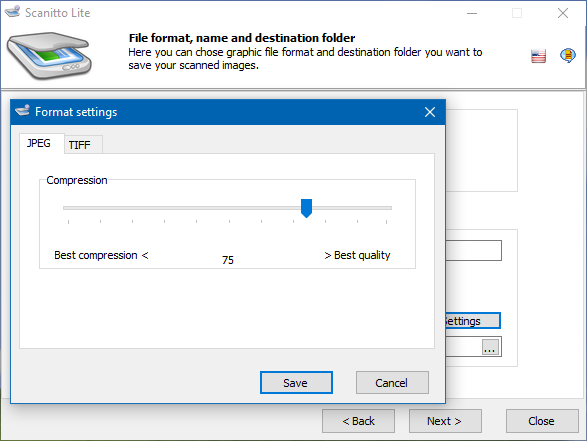Click the compression slider thumb
The height and width of the screenshot is (441, 587).
pos(306,208)
